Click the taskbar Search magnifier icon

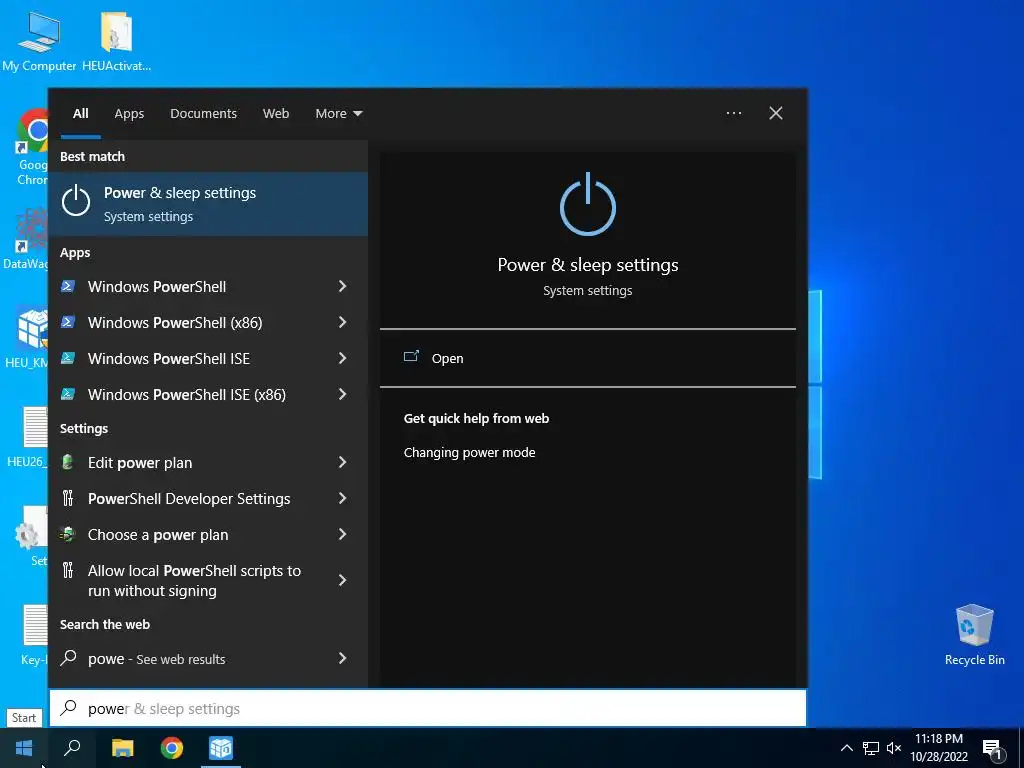point(72,748)
